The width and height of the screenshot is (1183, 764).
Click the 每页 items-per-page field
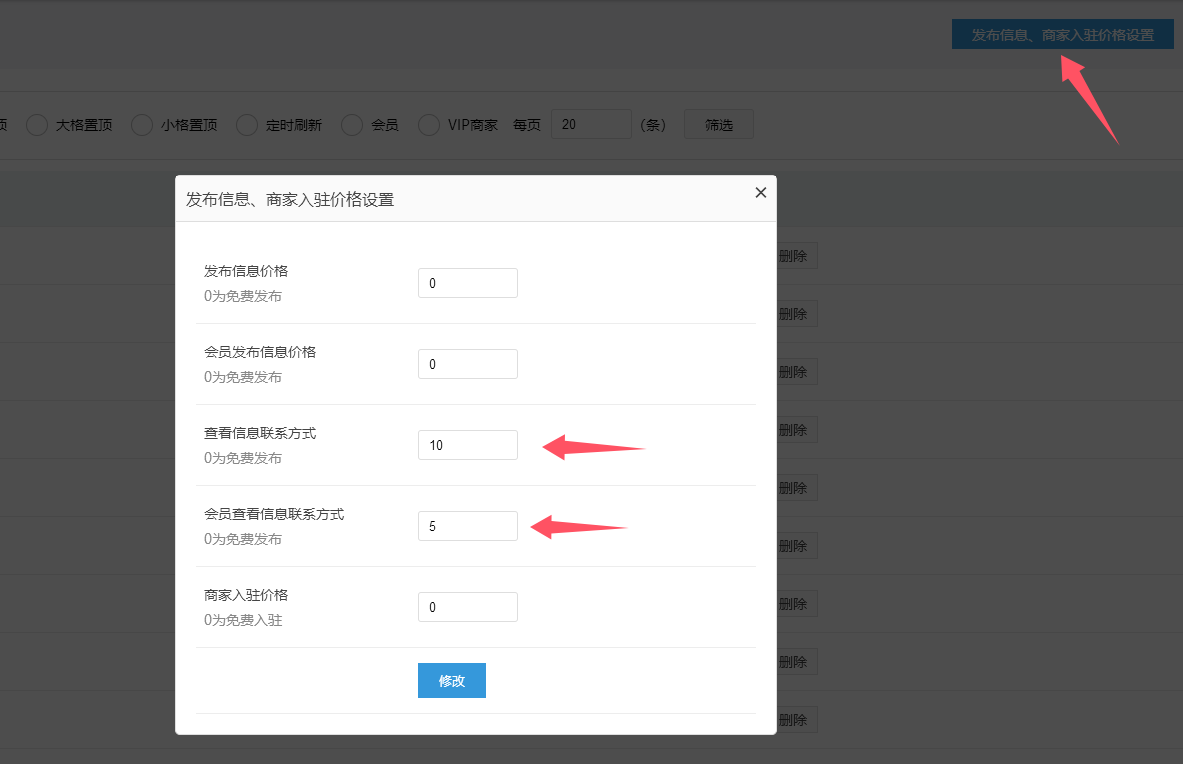[590, 125]
